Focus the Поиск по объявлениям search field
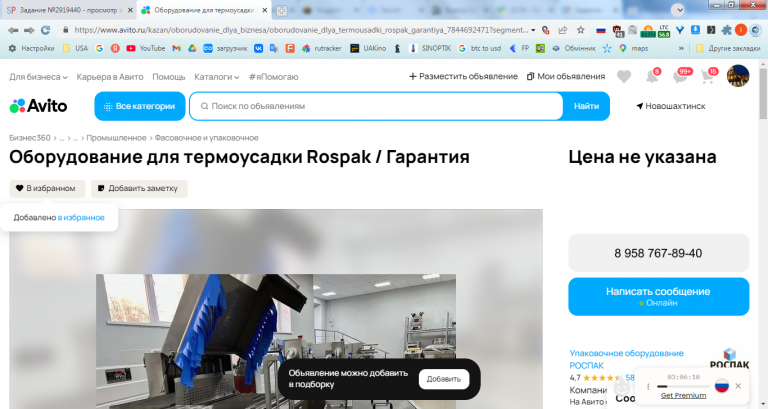 [376, 106]
